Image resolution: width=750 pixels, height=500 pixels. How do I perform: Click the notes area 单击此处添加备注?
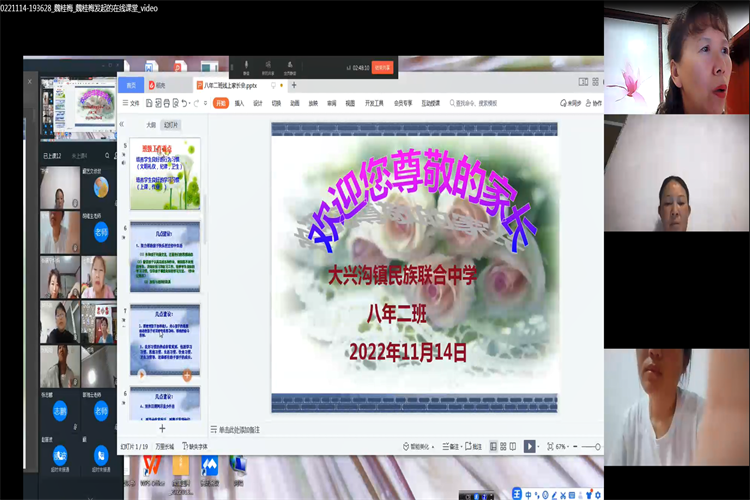point(235,430)
